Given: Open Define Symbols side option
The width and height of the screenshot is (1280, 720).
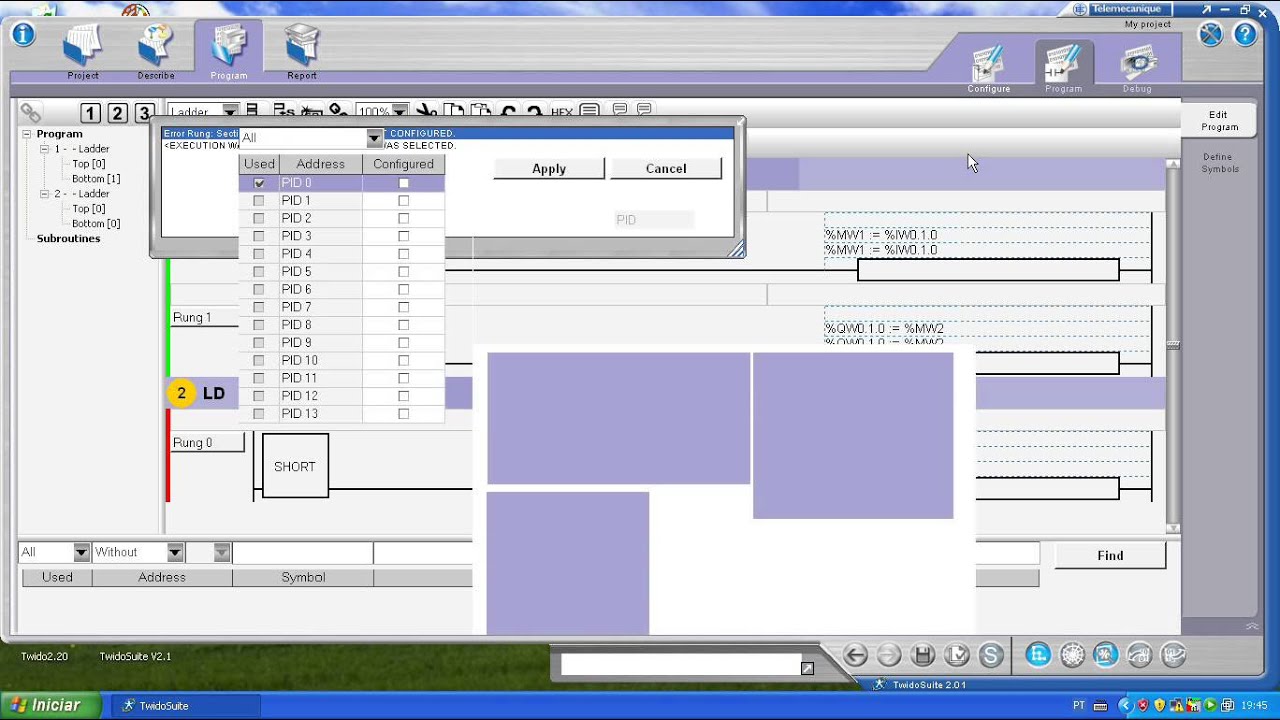Looking at the screenshot, I should tap(1219, 163).
